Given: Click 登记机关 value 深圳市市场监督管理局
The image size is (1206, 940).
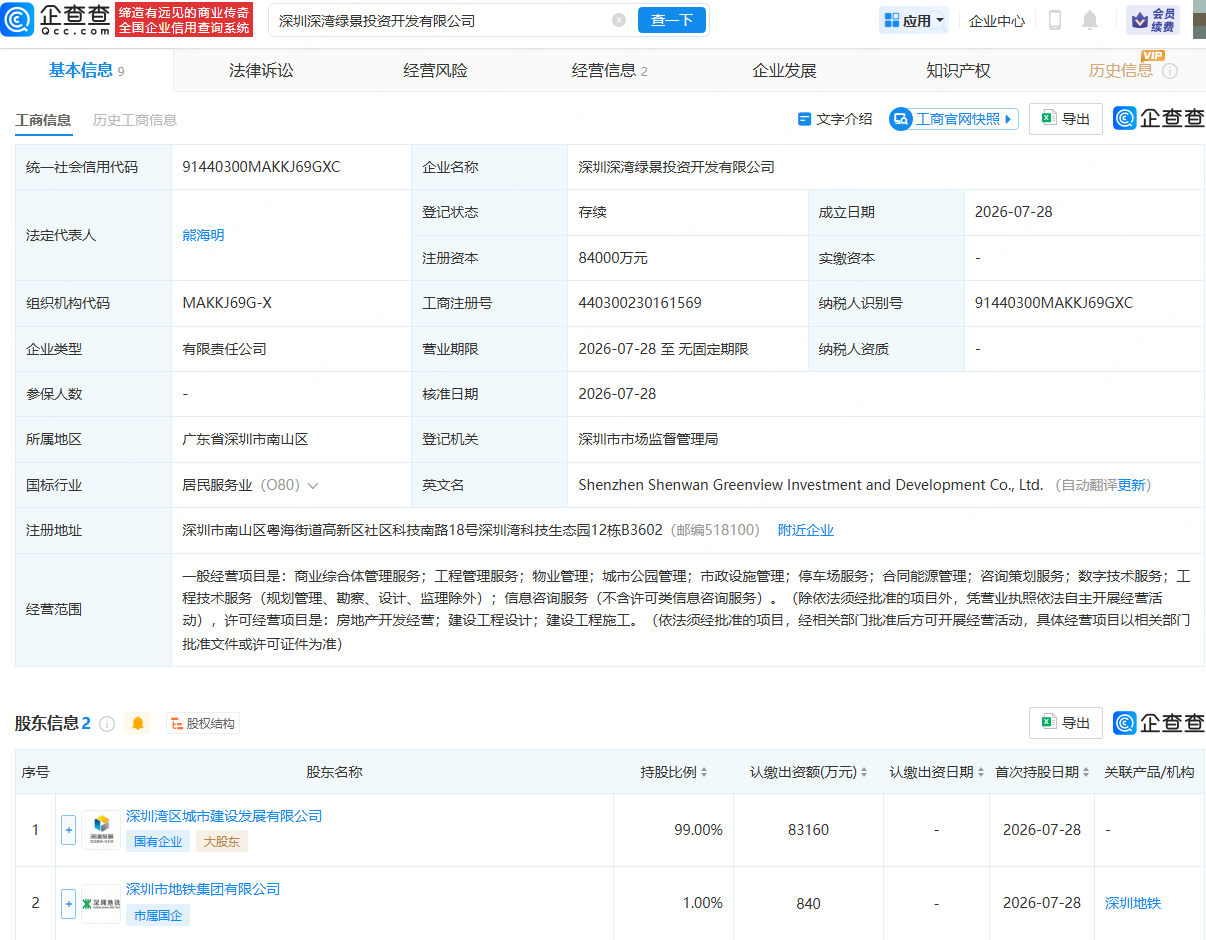Looking at the screenshot, I should tap(648, 439).
